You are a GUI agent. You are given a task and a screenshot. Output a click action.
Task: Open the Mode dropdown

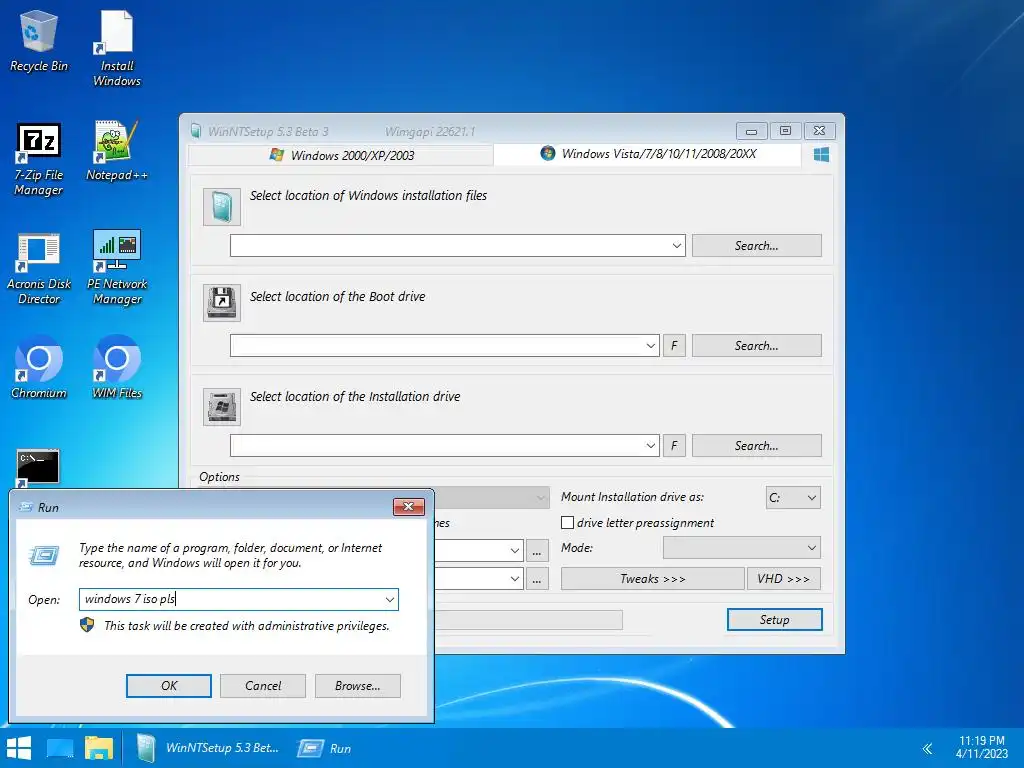click(741, 547)
